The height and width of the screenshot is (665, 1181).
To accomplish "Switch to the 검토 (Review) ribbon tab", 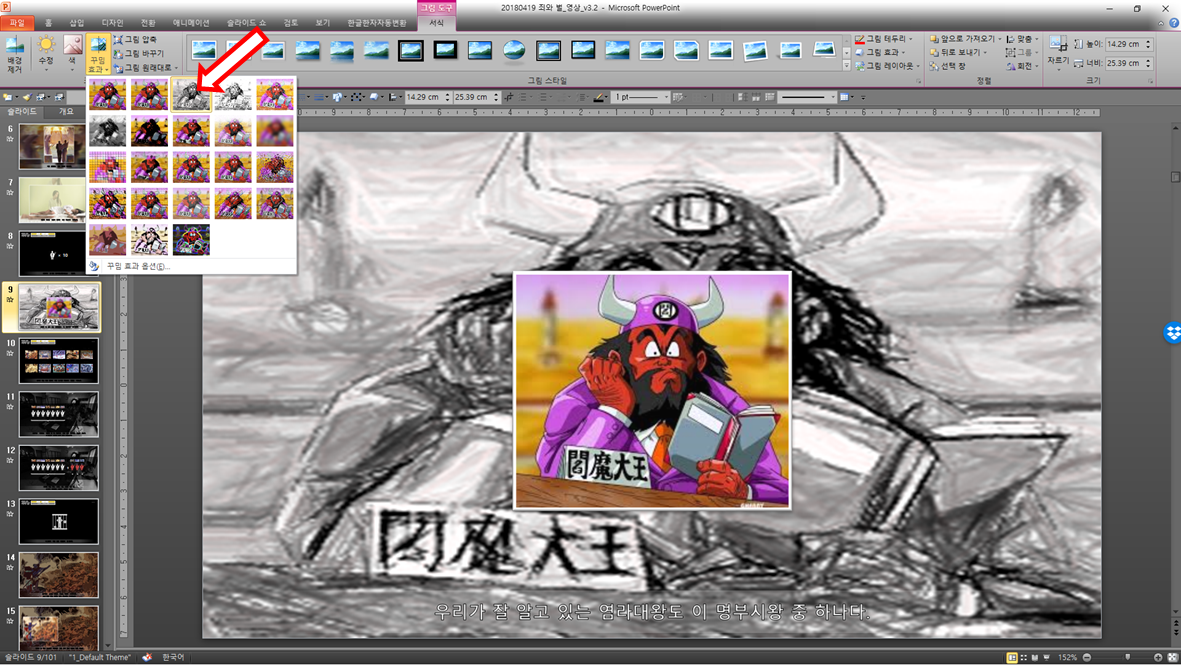I will pos(291,23).
